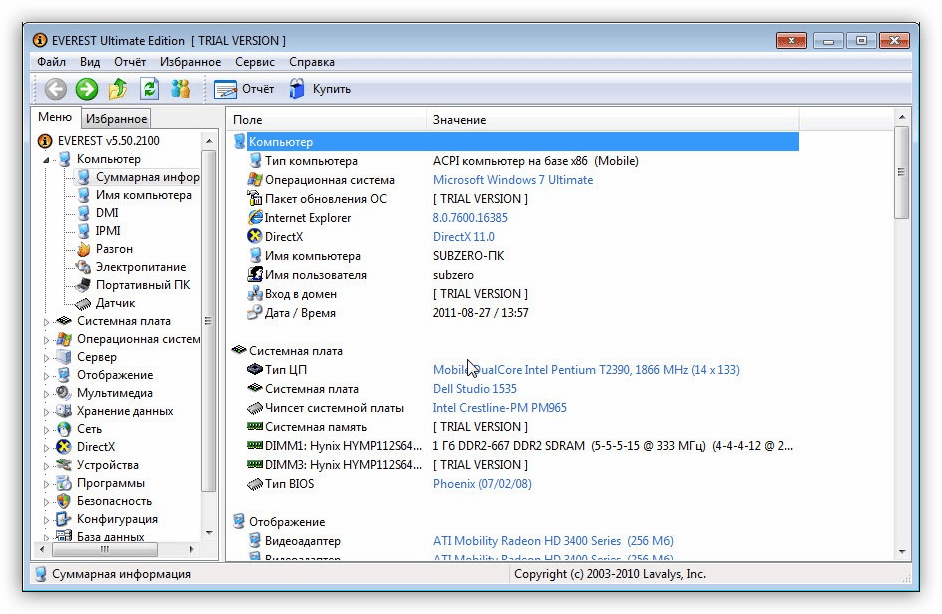Screen dimensions: 942x614
Task: Expand the Программы tree node
Action: 46,484
